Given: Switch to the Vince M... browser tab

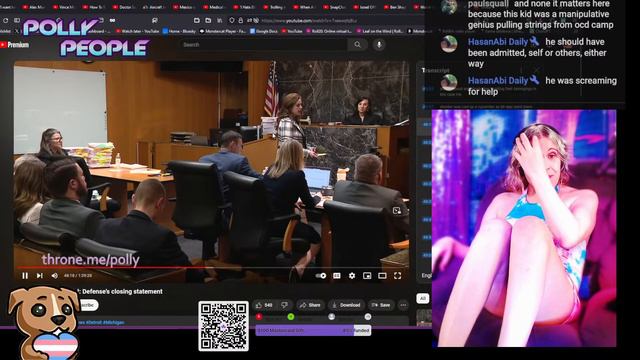Looking at the screenshot, I should [64, 7].
